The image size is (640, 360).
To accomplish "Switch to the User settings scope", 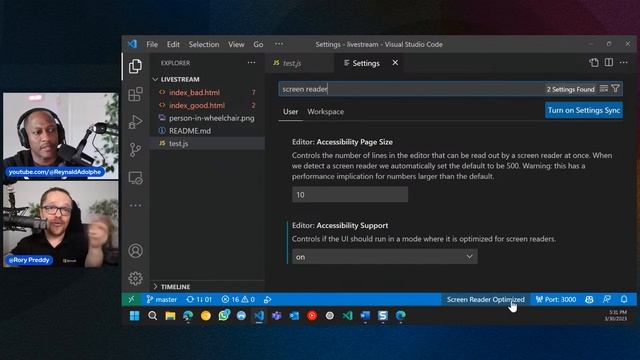I will 290,111.
